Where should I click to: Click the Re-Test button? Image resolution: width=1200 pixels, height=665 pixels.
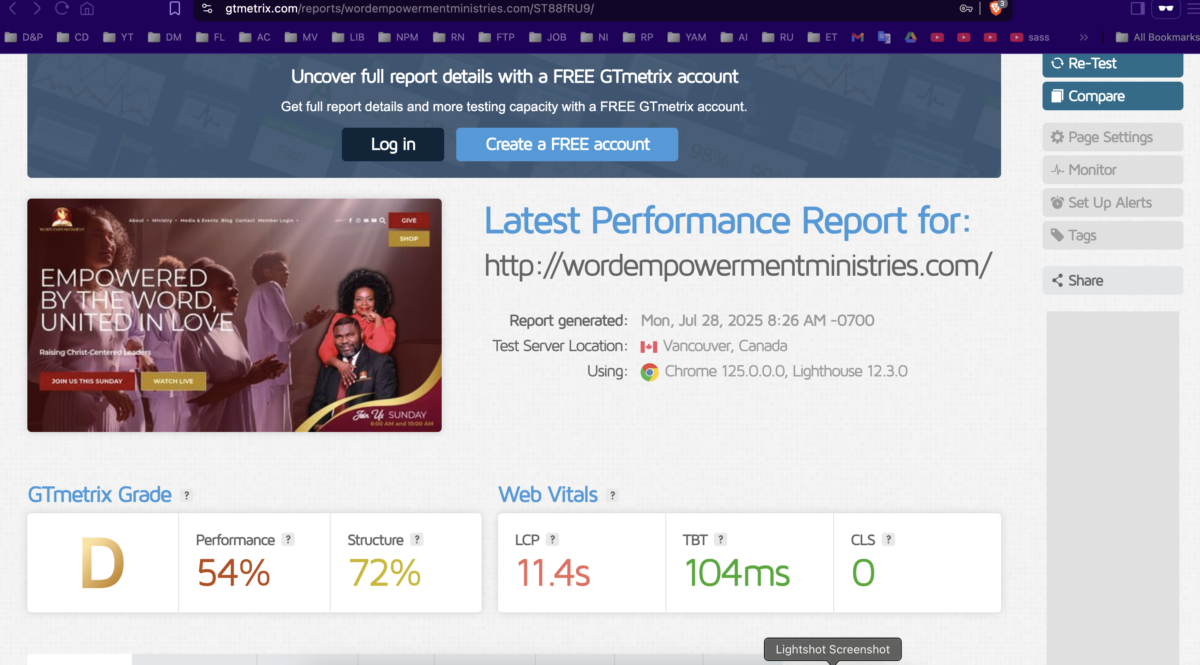click(x=1112, y=63)
